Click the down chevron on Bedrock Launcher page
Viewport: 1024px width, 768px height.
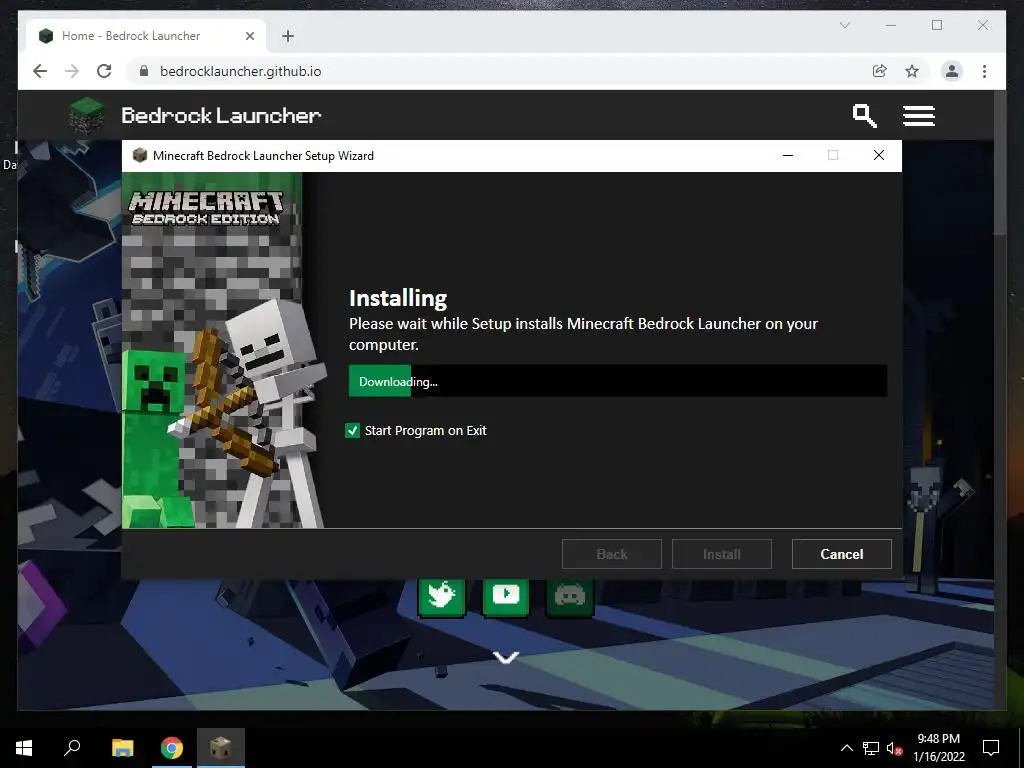tap(506, 657)
